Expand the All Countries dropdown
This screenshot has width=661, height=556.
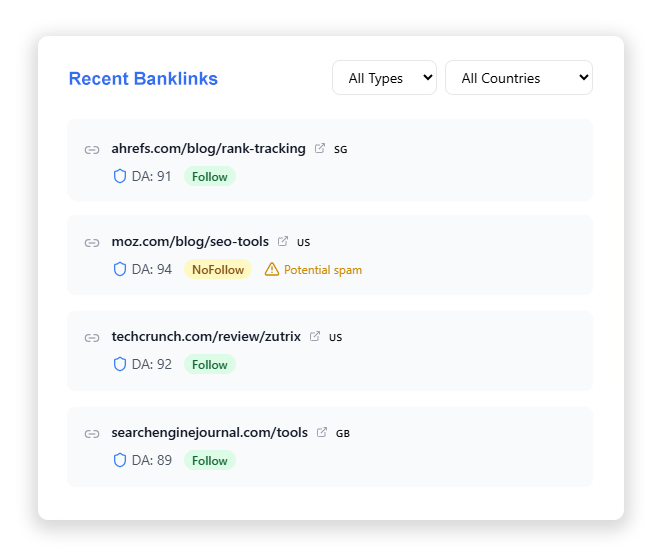click(x=519, y=78)
